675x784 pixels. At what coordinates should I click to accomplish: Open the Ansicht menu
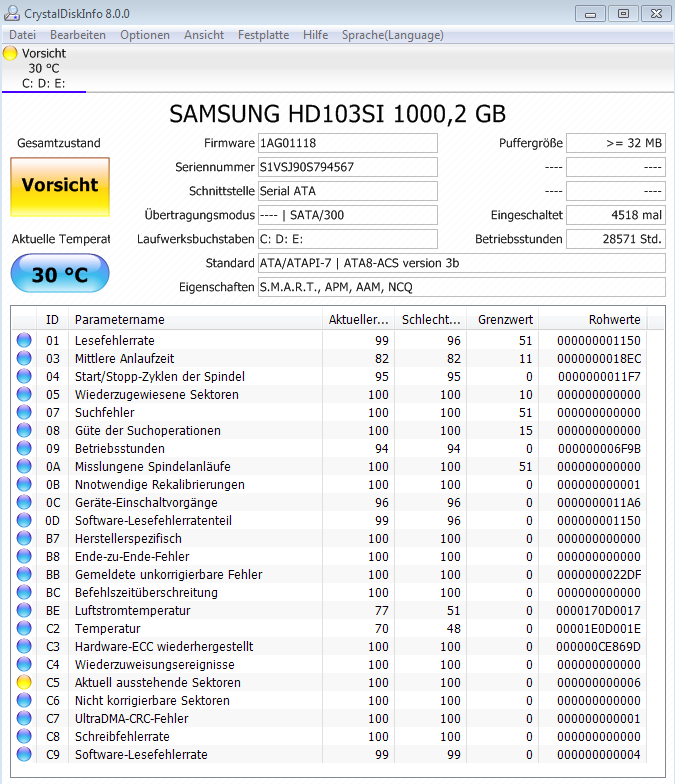(204, 35)
